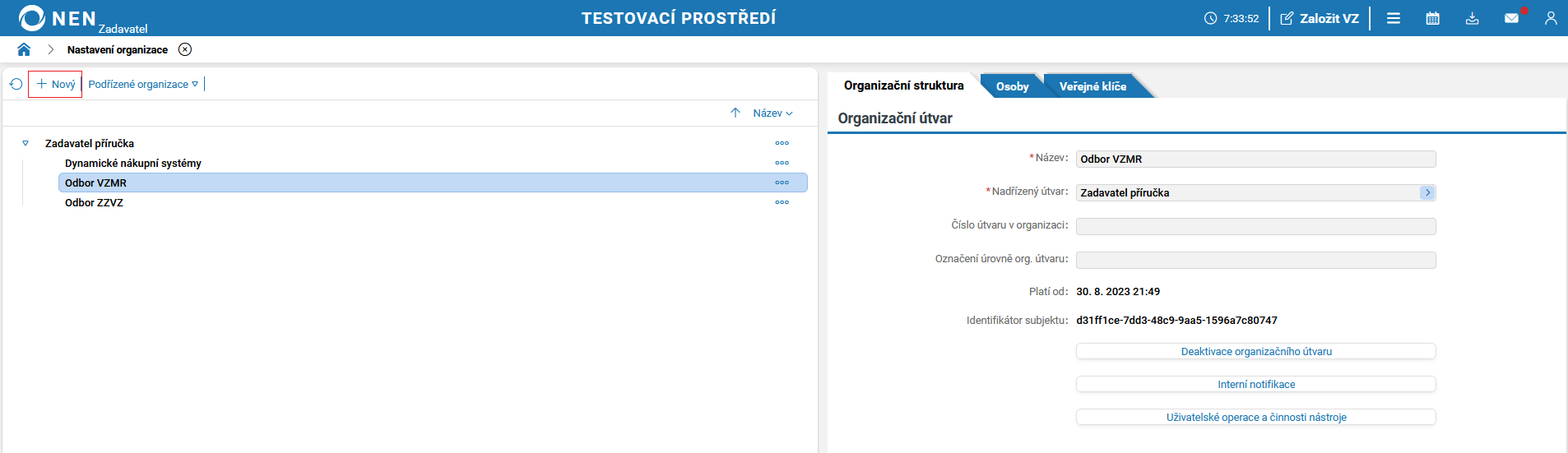The width and height of the screenshot is (1568, 453).
Task: Refresh the organization list
Action: [x=16, y=84]
